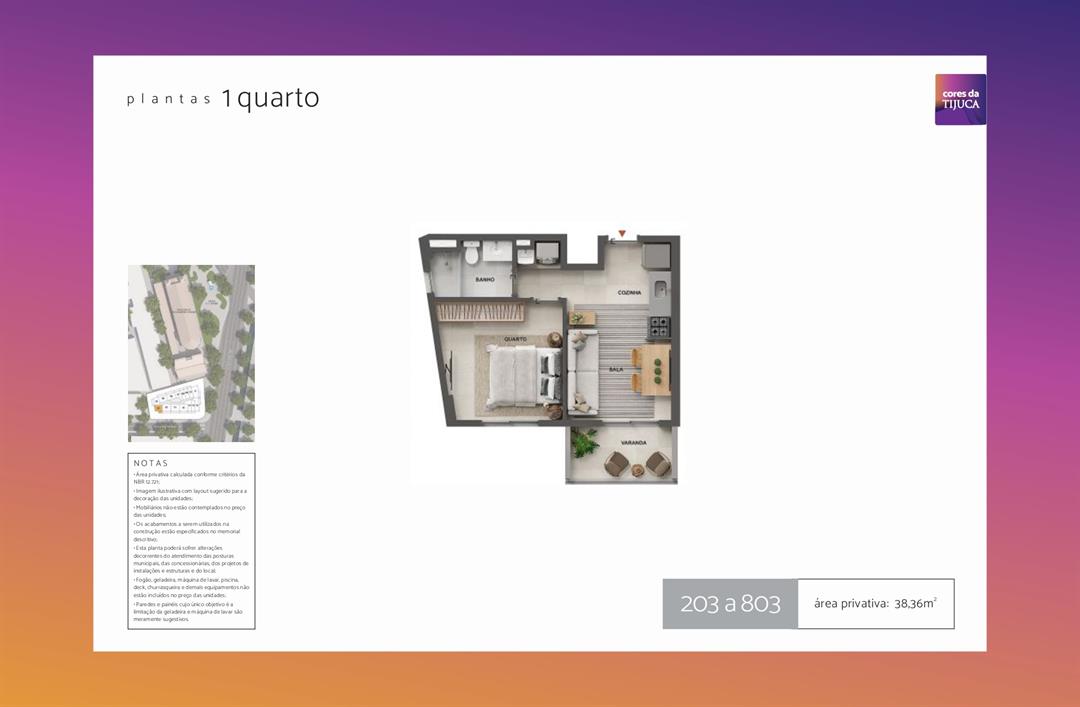Click the área privativa 38,36m² label
1080x707 pixels.
(875, 603)
